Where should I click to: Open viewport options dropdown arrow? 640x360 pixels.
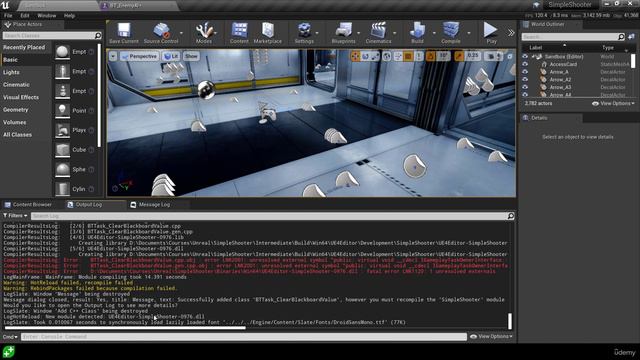tap(113, 56)
